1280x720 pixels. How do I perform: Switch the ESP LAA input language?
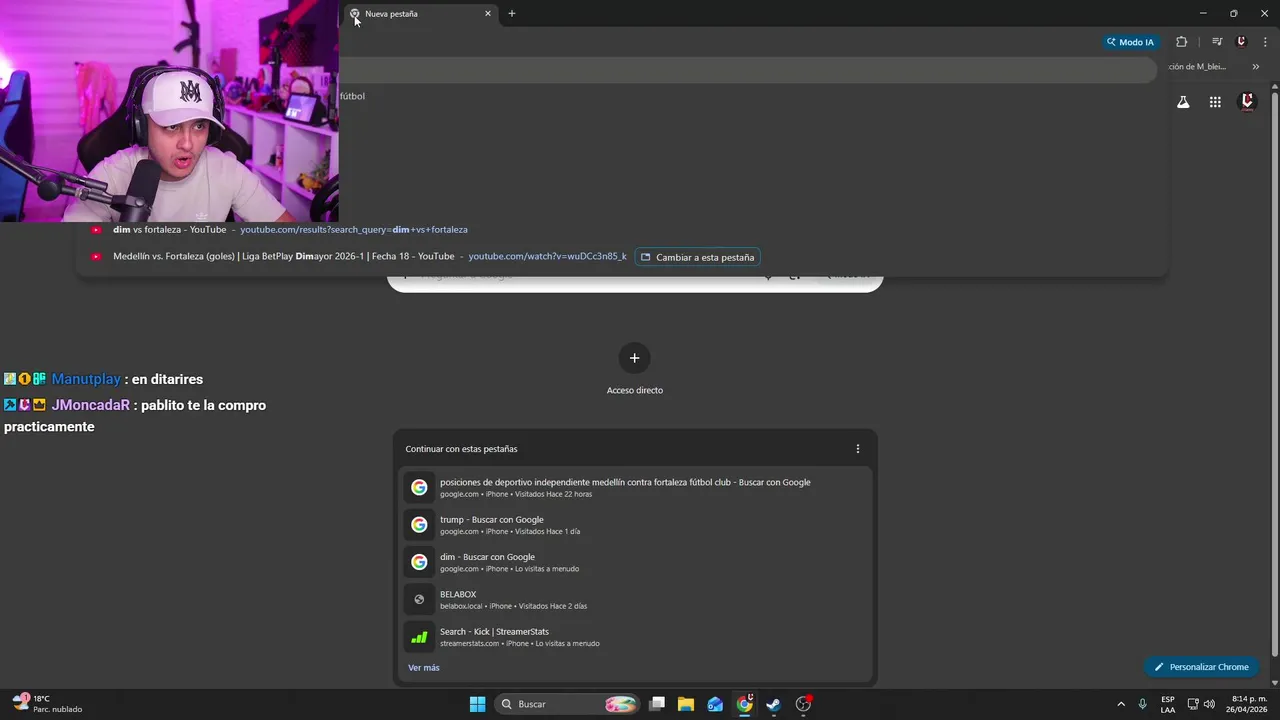pyautogui.click(x=1168, y=704)
